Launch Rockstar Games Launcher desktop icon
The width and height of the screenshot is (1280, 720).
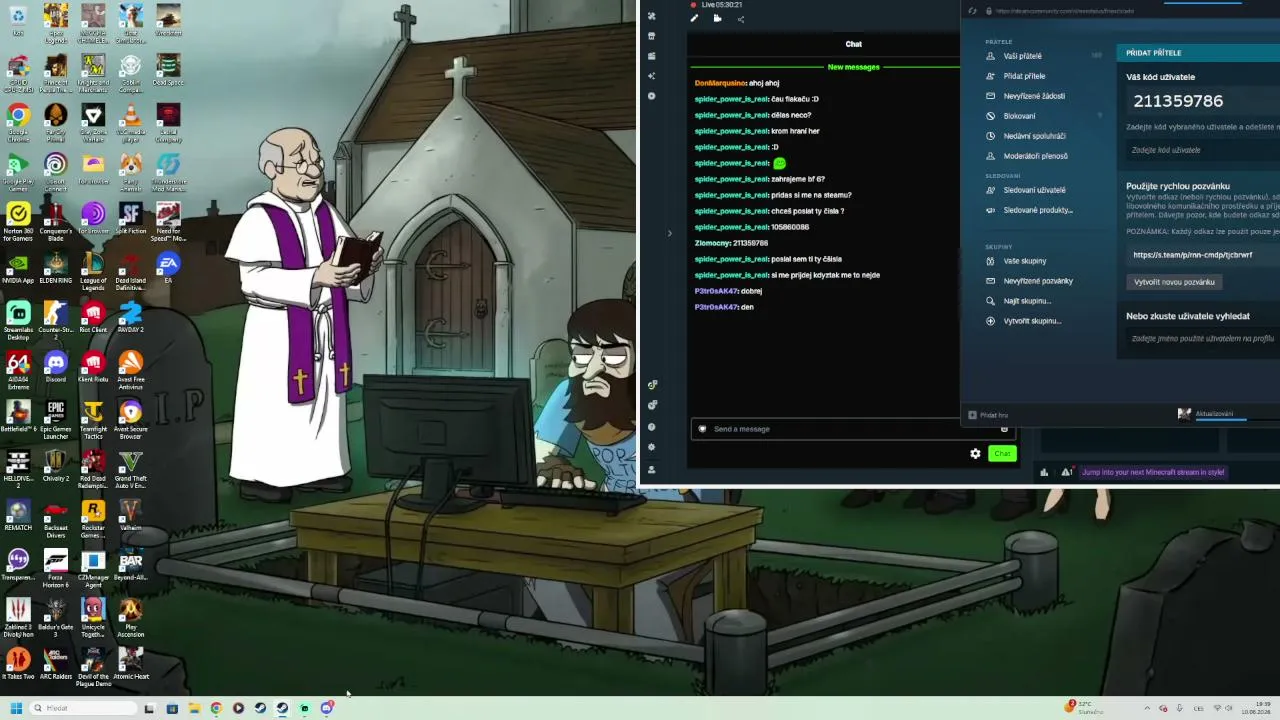tap(93, 519)
